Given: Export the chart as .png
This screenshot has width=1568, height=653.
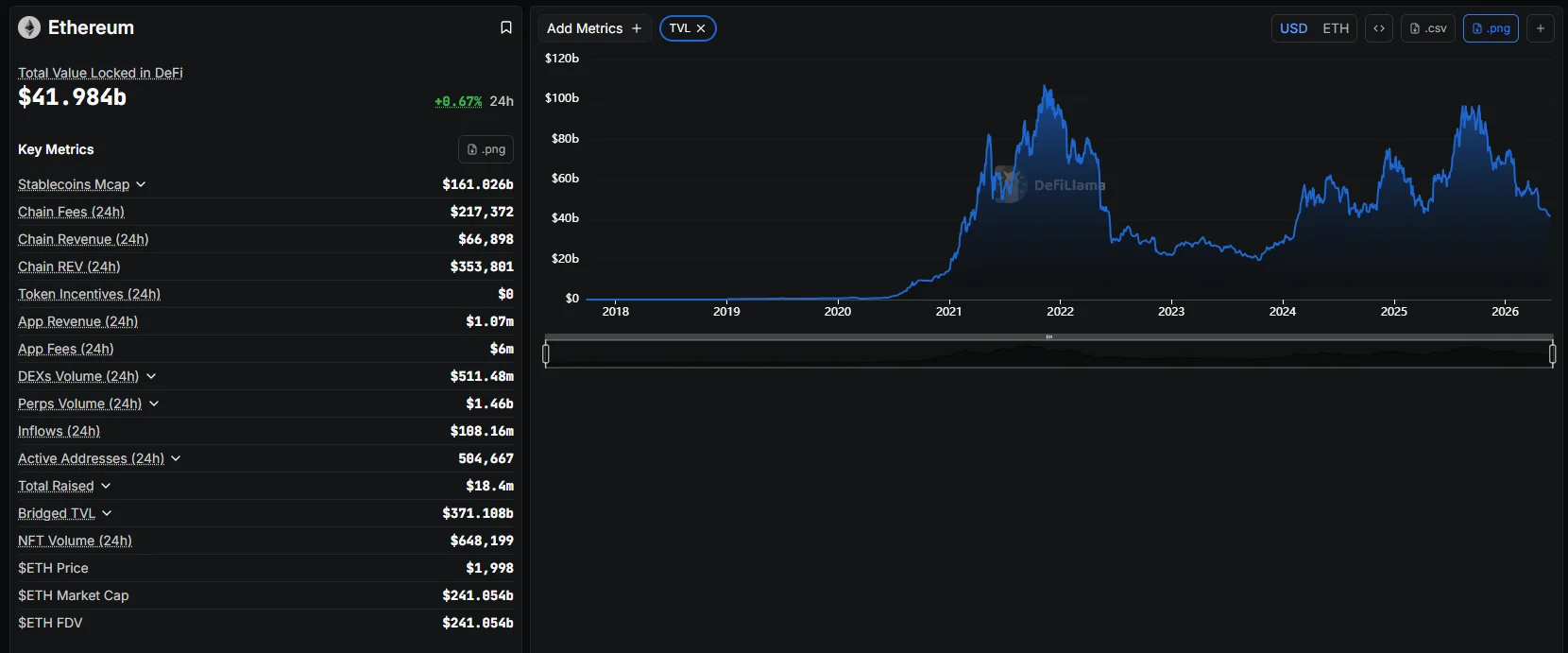Looking at the screenshot, I should tap(1491, 28).
